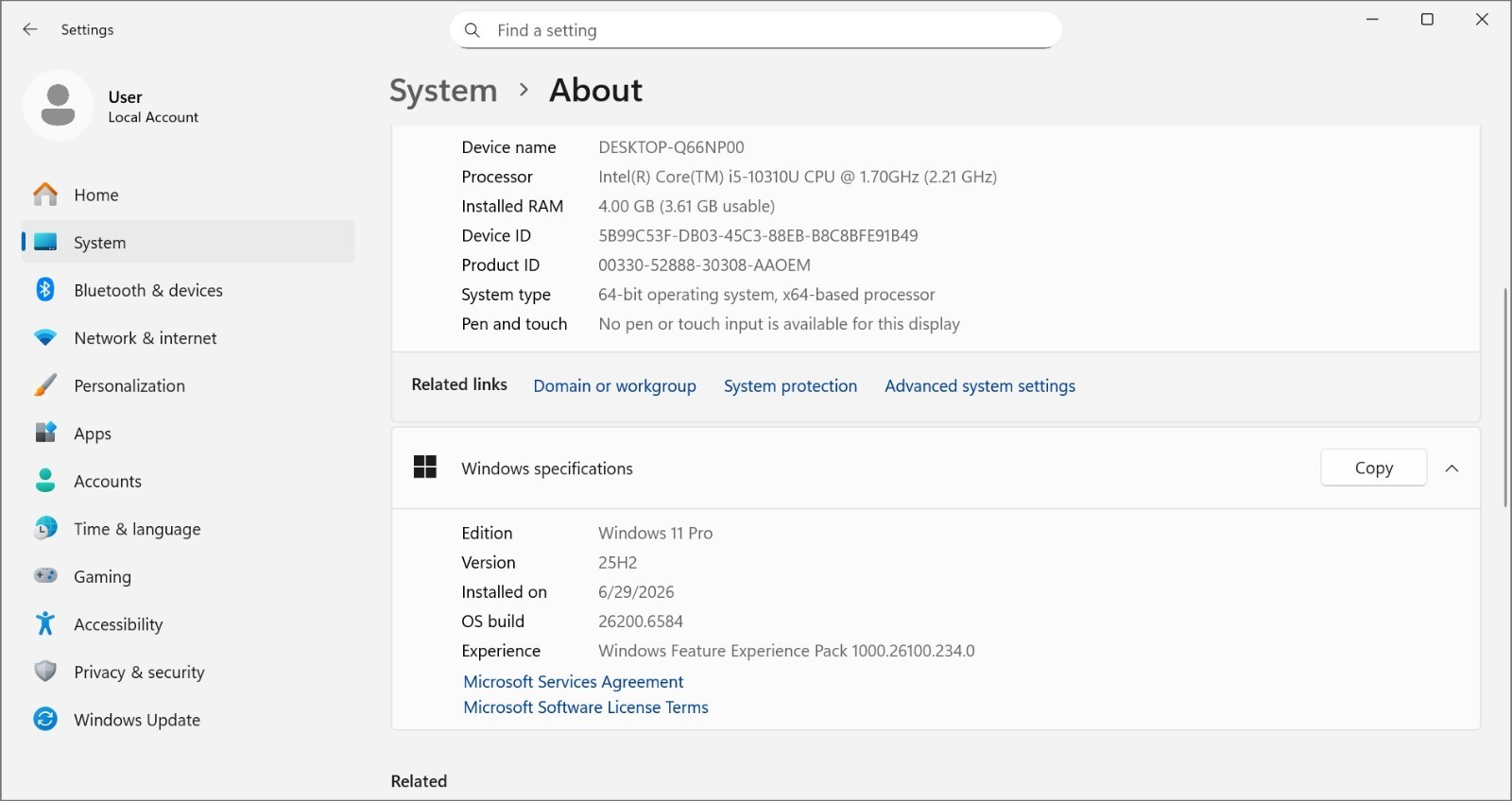Image resolution: width=1512 pixels, height=801 pixels.
Task: Open Accessibility settings from sidebar
Action: (x=188, y=624)
